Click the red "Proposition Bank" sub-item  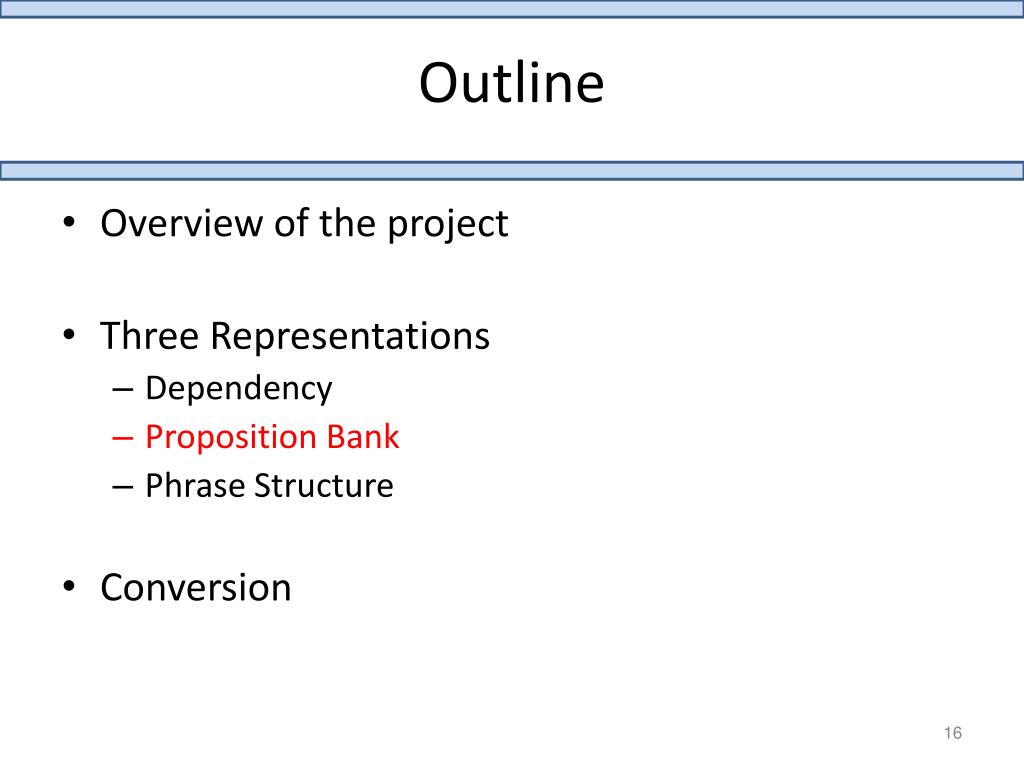(272, 437)
